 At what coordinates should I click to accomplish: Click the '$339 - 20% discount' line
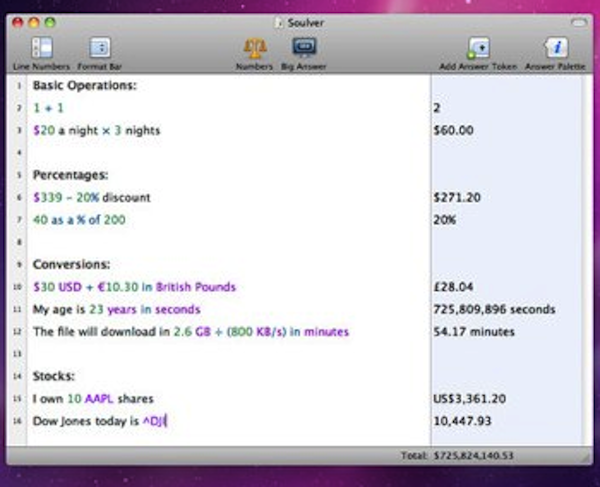coord(92,197)
